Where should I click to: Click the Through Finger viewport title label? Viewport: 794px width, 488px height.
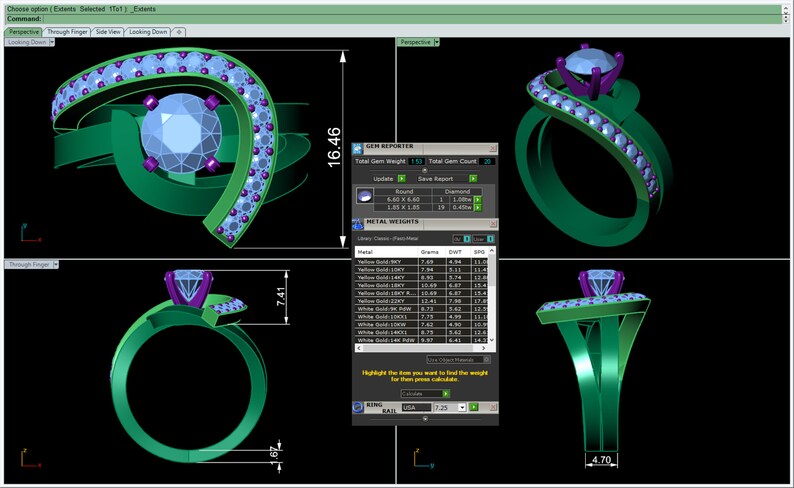coord(29,265)
